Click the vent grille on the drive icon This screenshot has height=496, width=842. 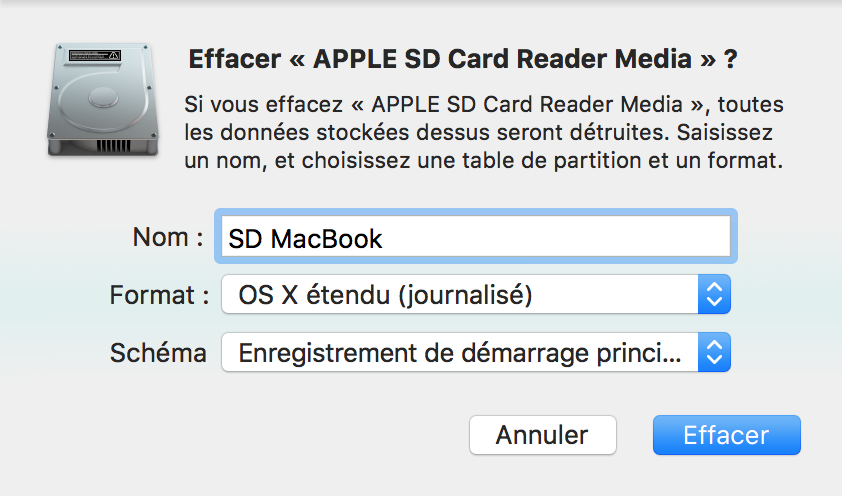point(113,146)
